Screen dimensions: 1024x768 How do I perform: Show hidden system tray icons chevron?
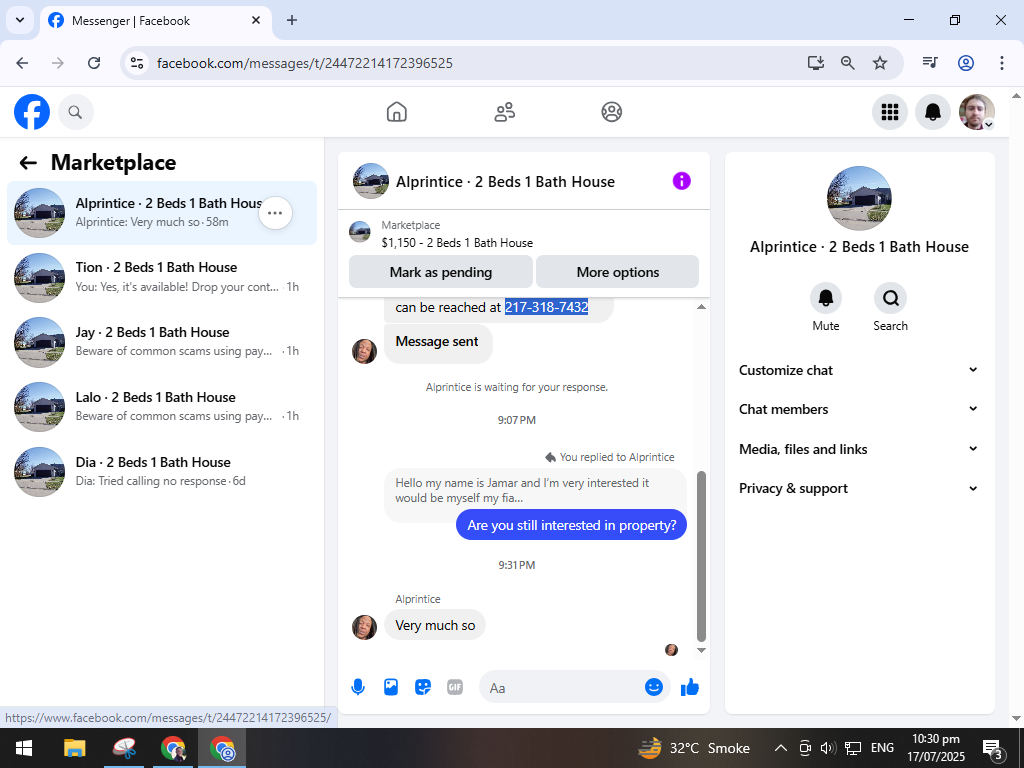[x=780, y=748]
